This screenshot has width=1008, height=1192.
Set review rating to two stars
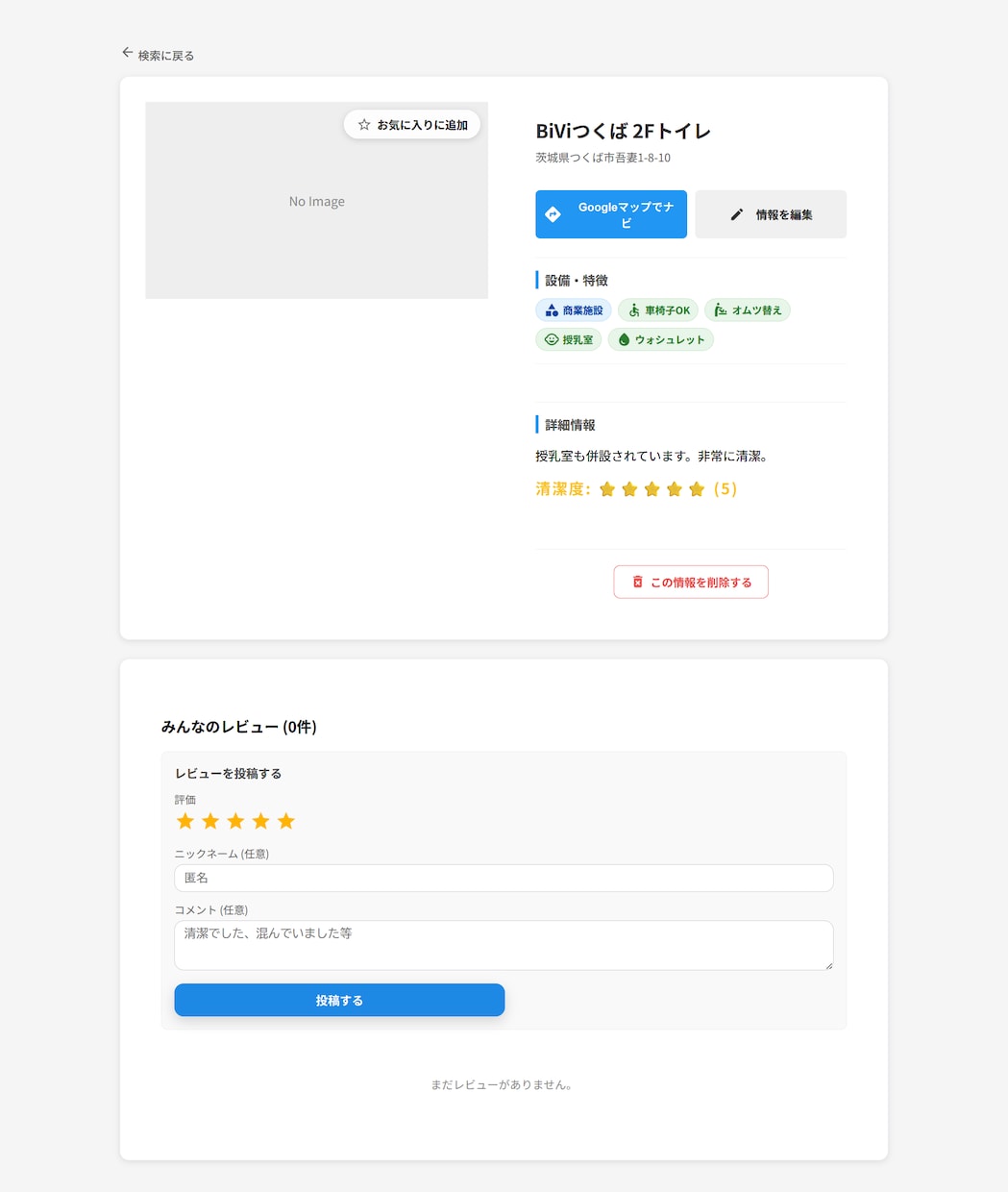tap(210, 821)
